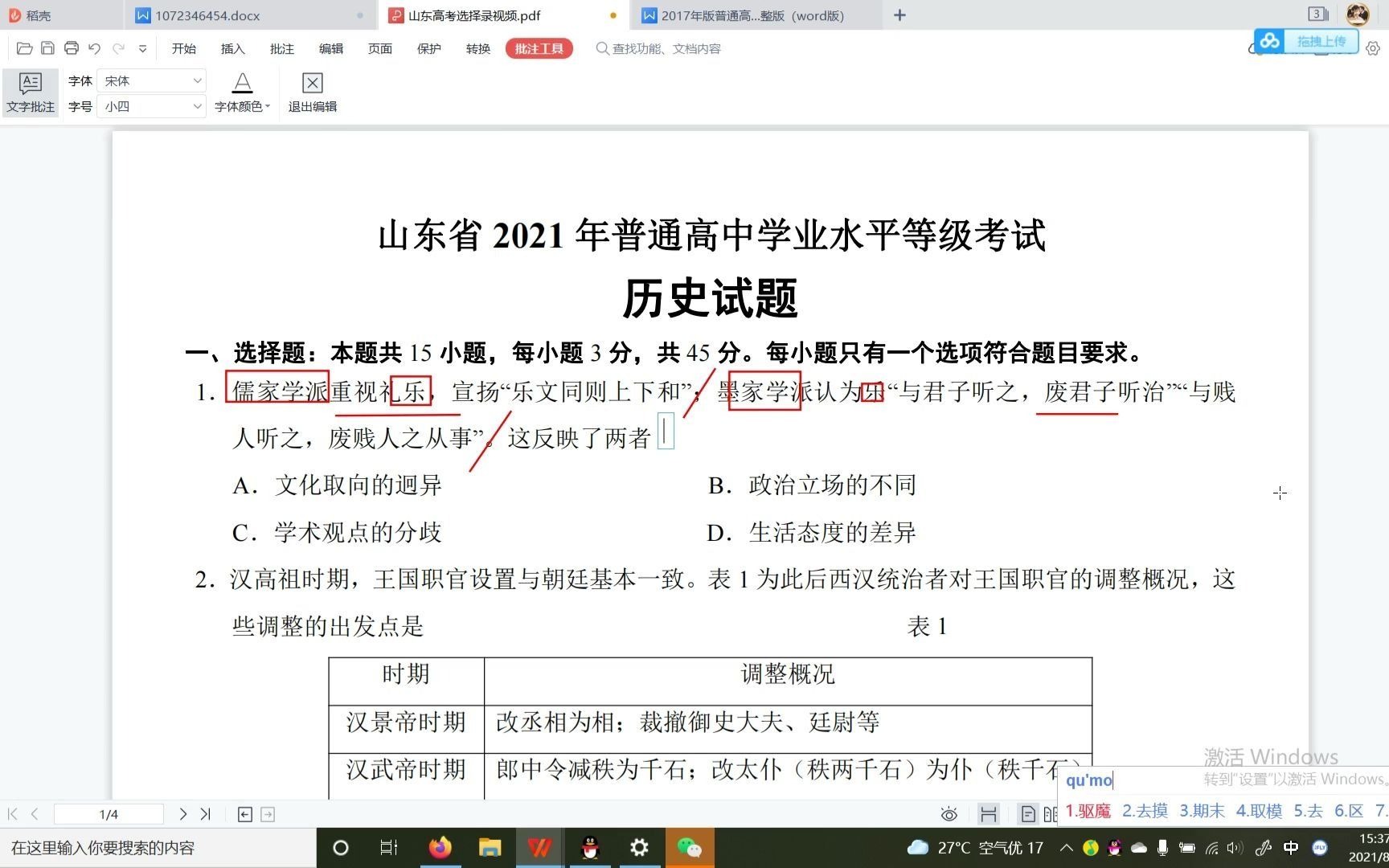Switch to the 2017年版普通高 word版 tab

pyautogui.click(x=756, y=15)
